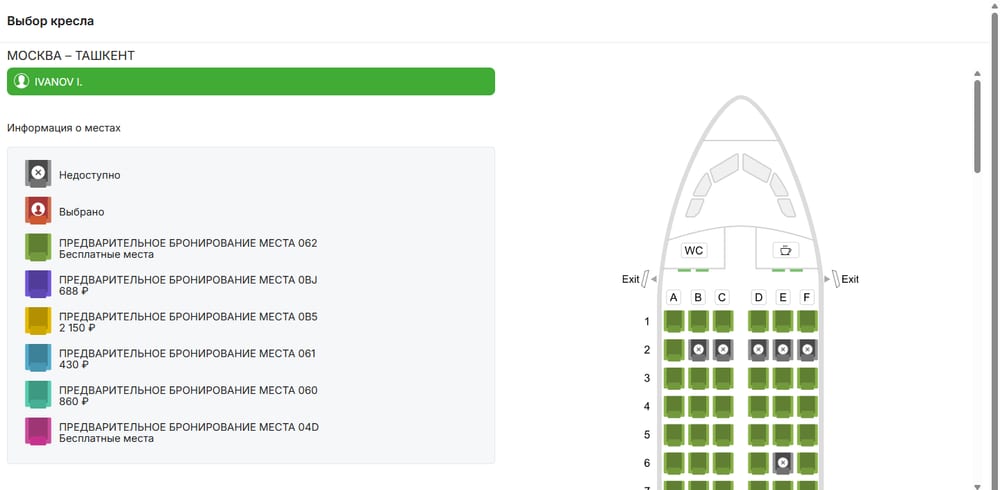Click the purple 688 ₽ seat swatch
The image size is (1000, 490).
(38, 284)
